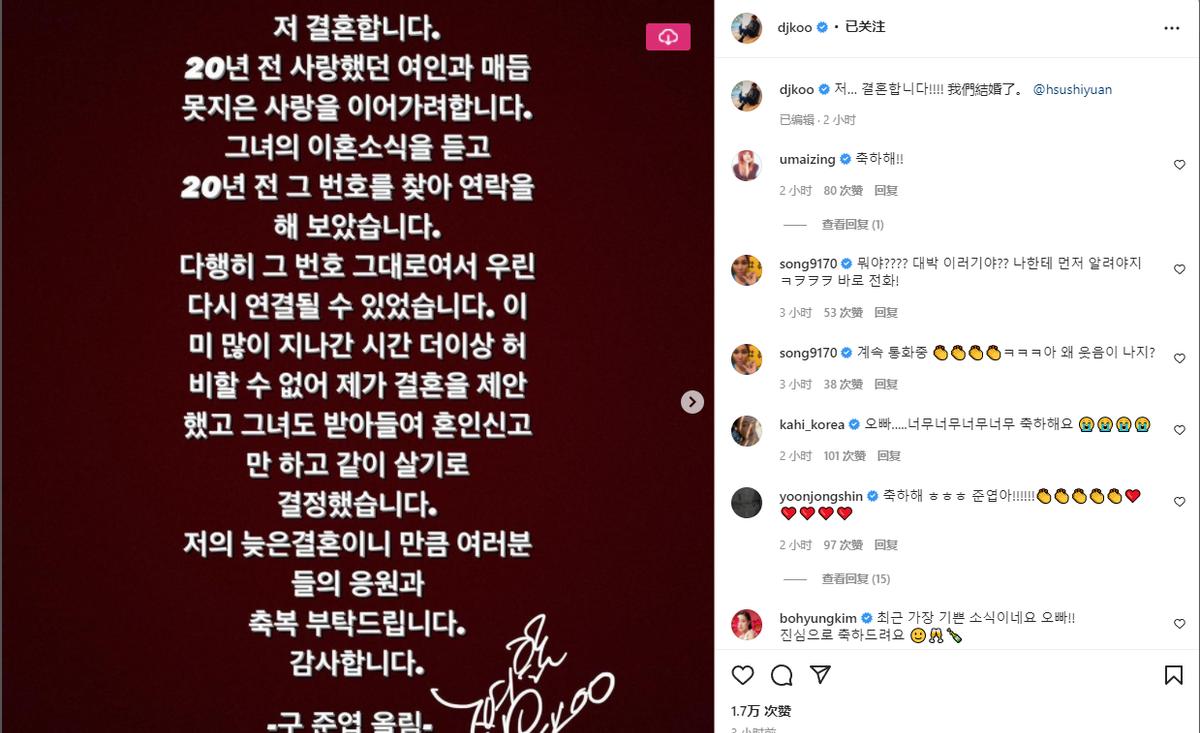The image size is (1200, 733).
Task: Like kahi_korea's comment with heart
Action: (x=1179, y=430)
